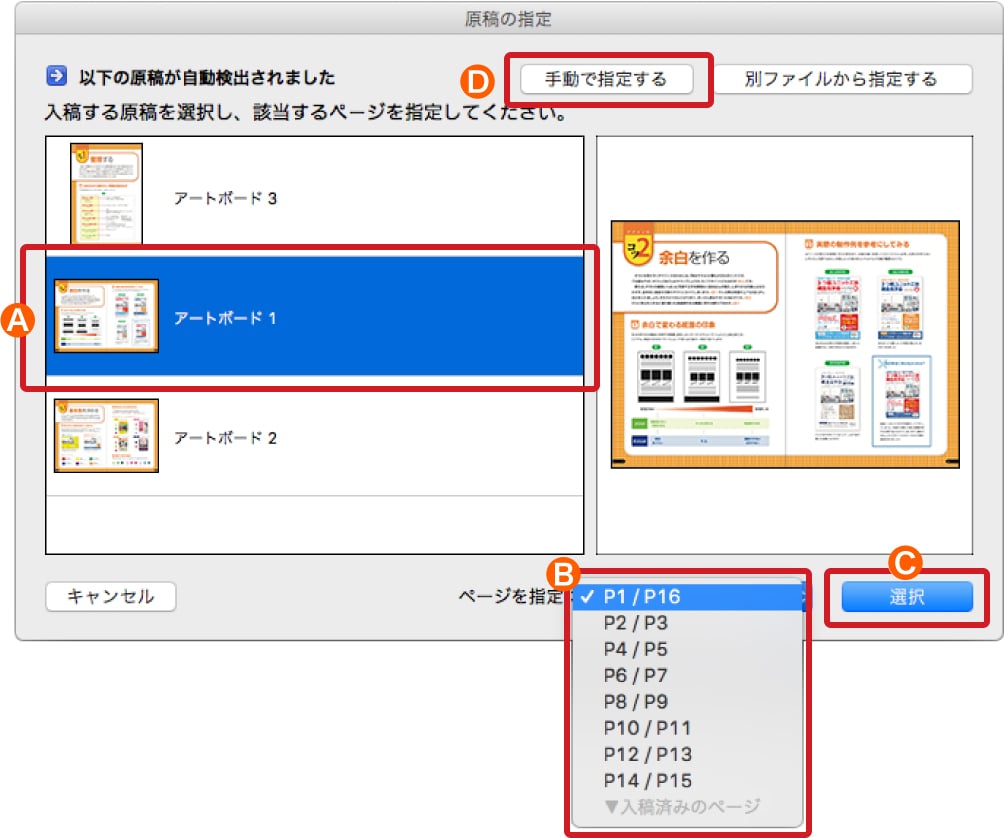The image size is (1004, 838).
Task: Pick P10 / P11 page pair
Action: (646, 728)
